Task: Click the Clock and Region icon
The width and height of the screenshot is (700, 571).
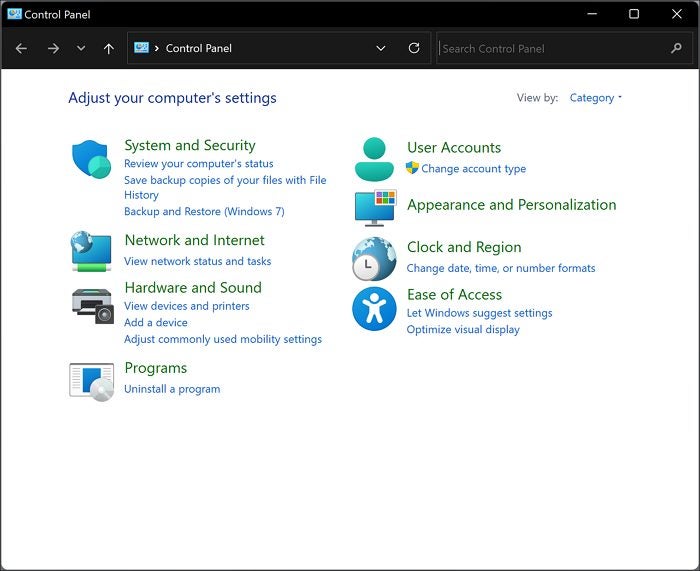Action: pyautogui.click(x=375, y=259)
